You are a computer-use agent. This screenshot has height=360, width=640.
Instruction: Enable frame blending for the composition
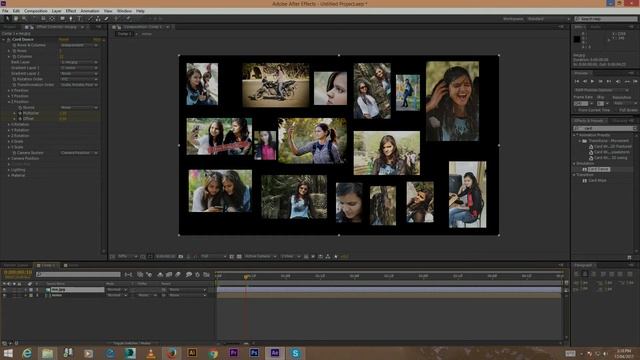(169, 275)
